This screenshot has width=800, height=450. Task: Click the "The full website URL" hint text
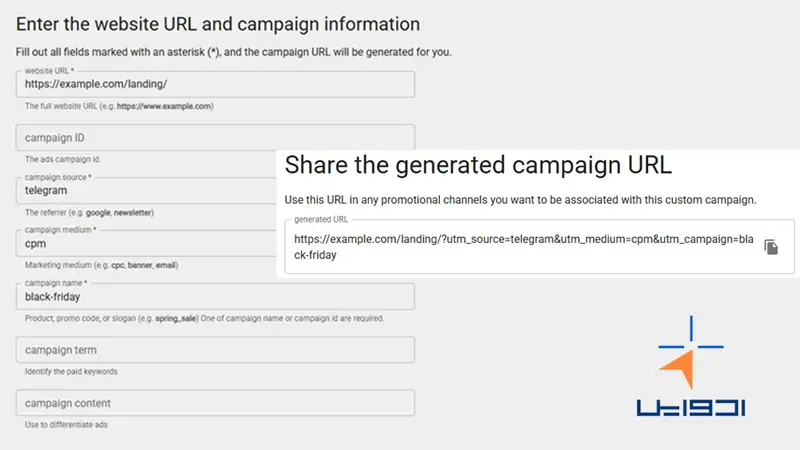click(x=119, y=106)
